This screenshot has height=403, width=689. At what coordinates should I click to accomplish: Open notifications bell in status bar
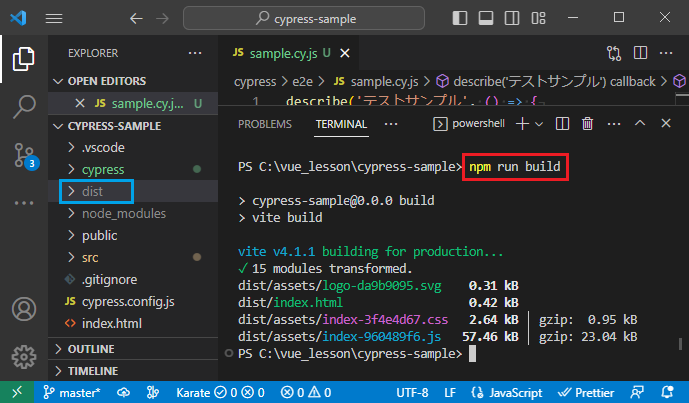coord(667,392)
